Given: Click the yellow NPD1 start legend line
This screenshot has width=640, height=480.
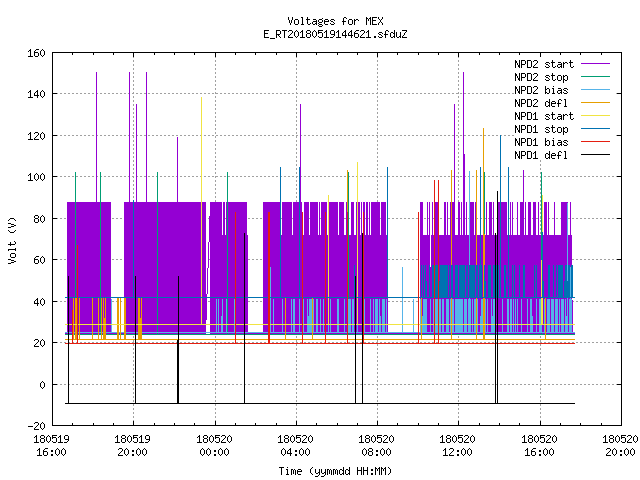Looking at the screenshot, I should 595,116.
